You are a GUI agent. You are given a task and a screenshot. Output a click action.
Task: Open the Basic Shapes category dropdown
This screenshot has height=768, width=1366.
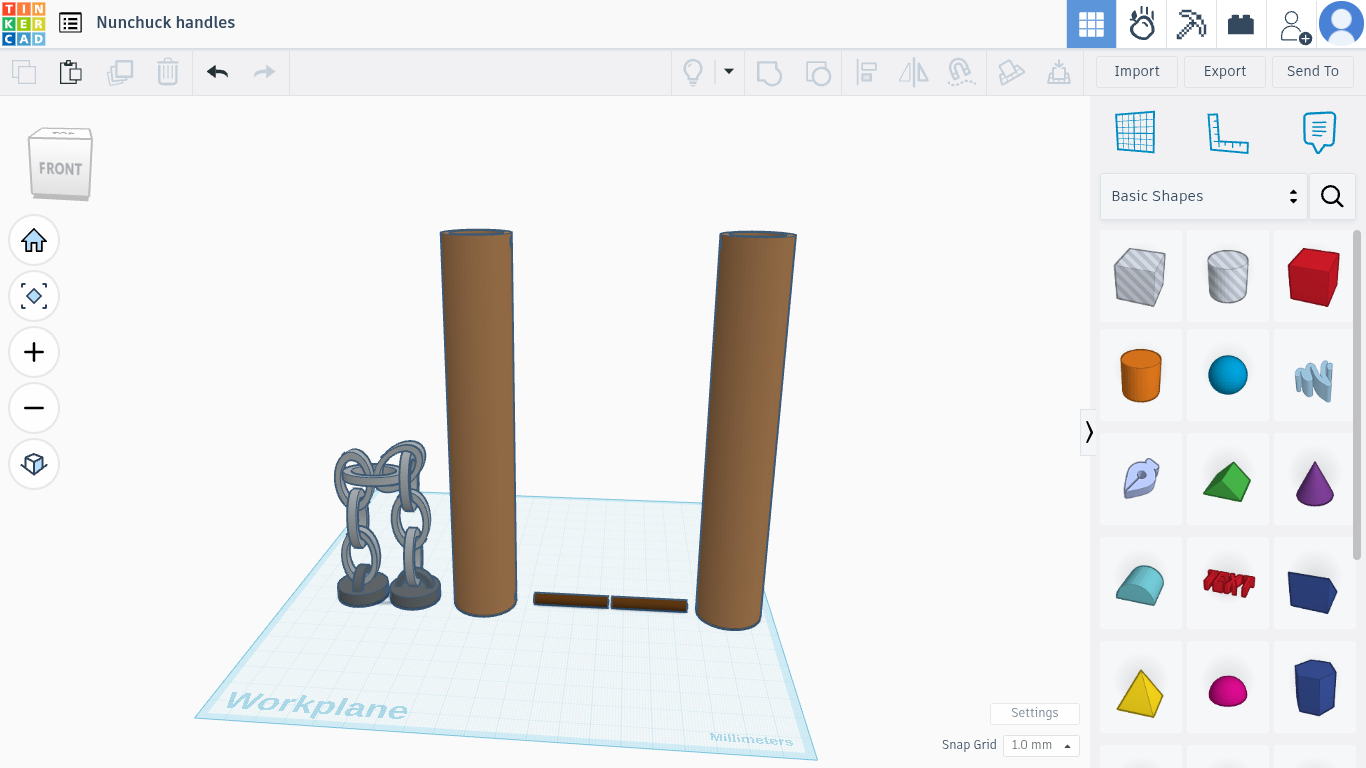(x=1204, y=196)
